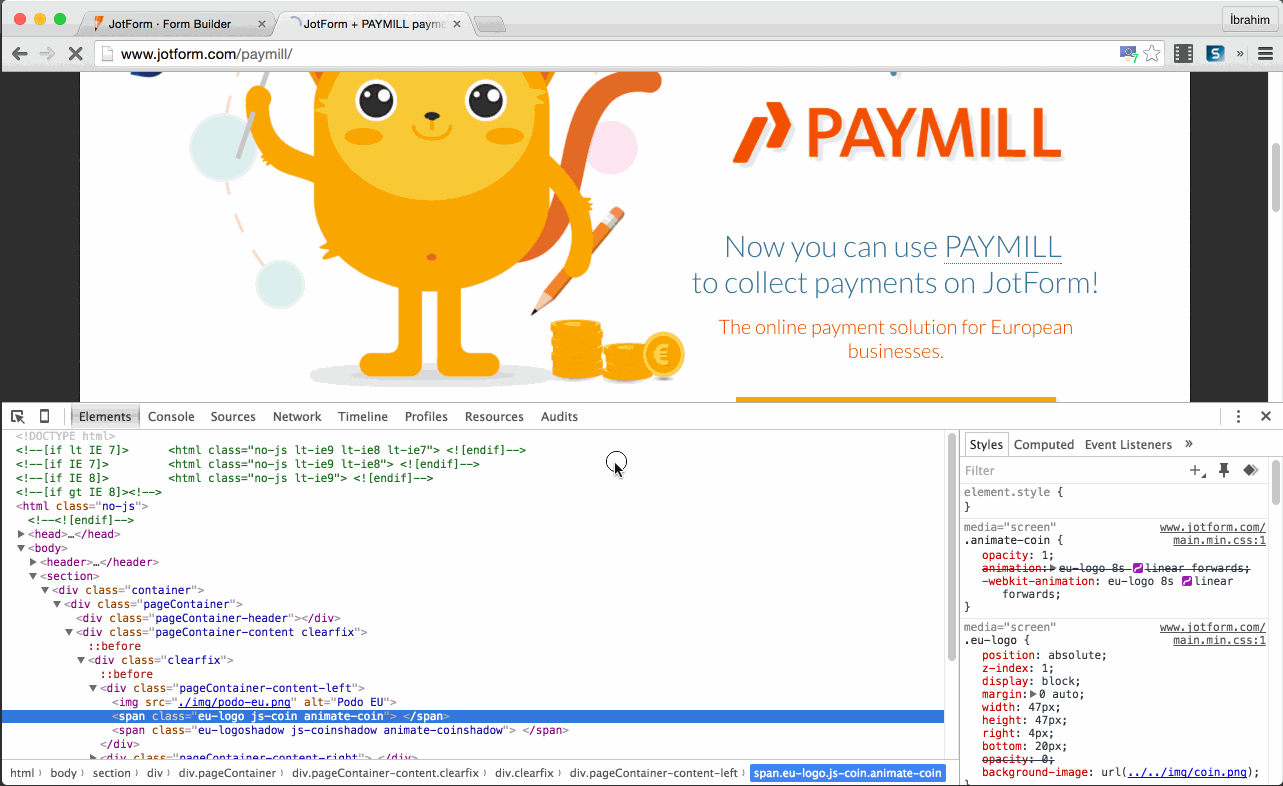Close the JotForm + PAYMILL tab

457,24
